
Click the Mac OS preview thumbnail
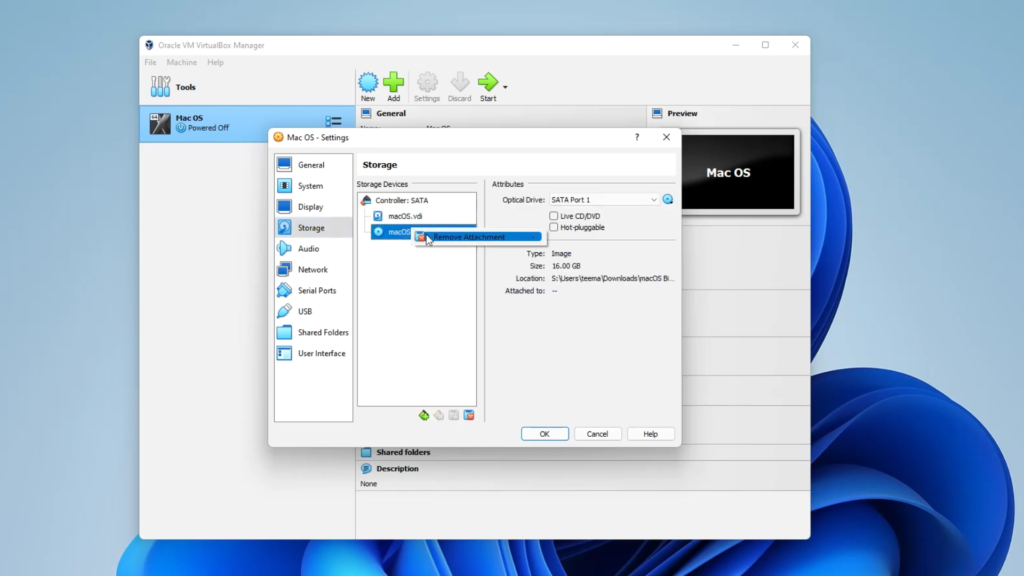point(738,172)
